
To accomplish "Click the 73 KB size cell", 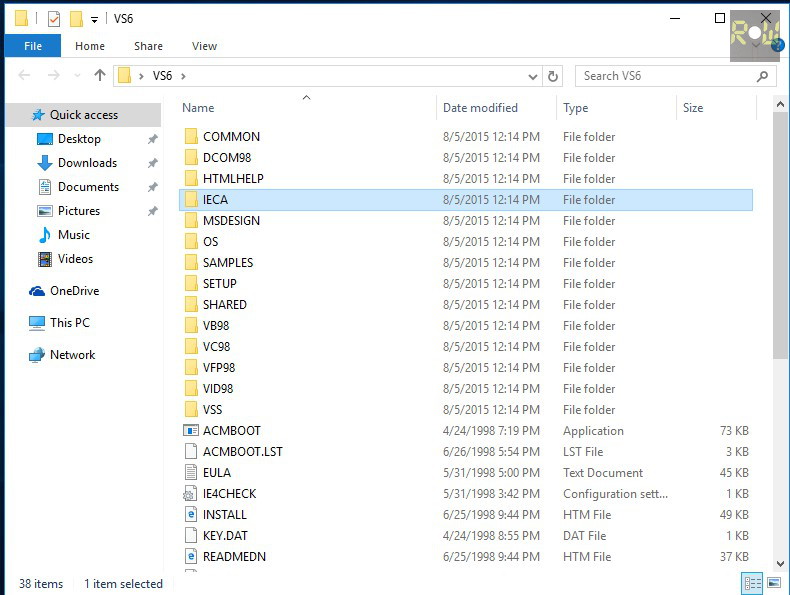I will point(734,431).
